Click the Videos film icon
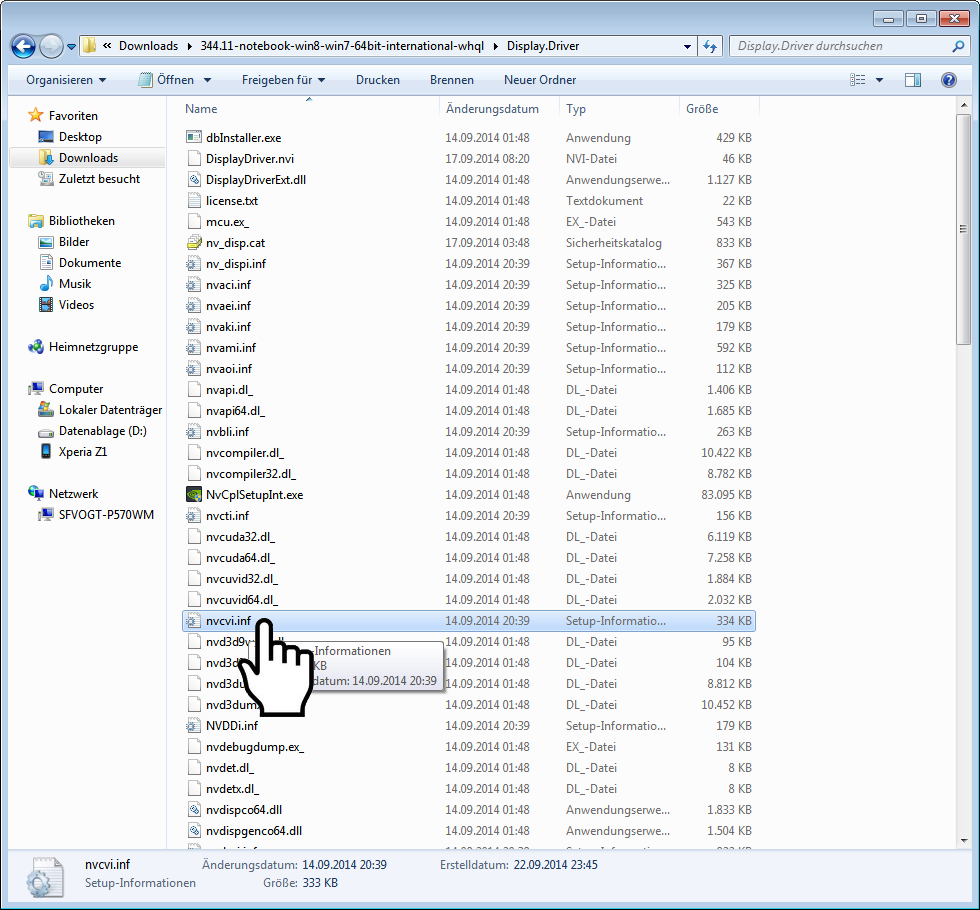The width and height of the screenshot is (980, 910). [46, 304]
